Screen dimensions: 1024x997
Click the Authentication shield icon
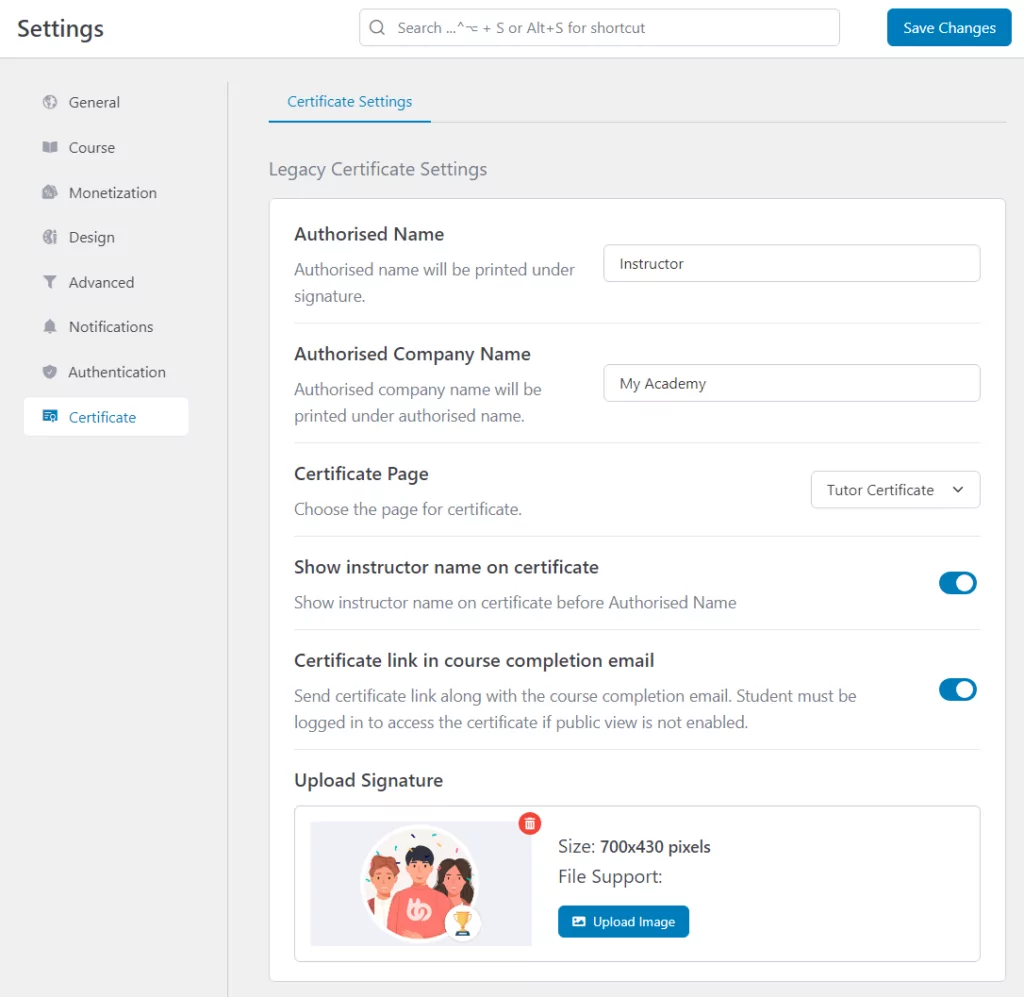click(x=50, y=372)
